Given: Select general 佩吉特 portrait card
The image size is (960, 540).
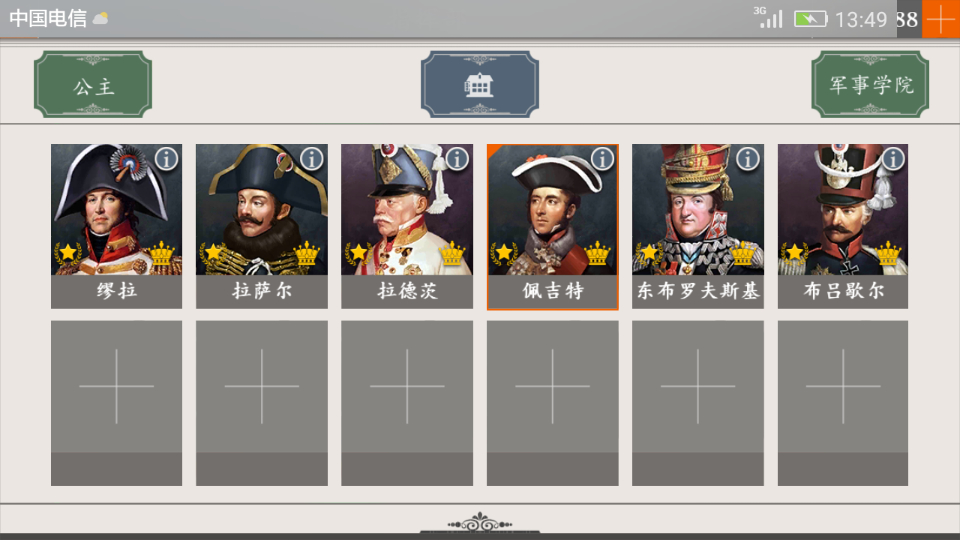Looking at the screenshot, I should [x=552, y=227].
